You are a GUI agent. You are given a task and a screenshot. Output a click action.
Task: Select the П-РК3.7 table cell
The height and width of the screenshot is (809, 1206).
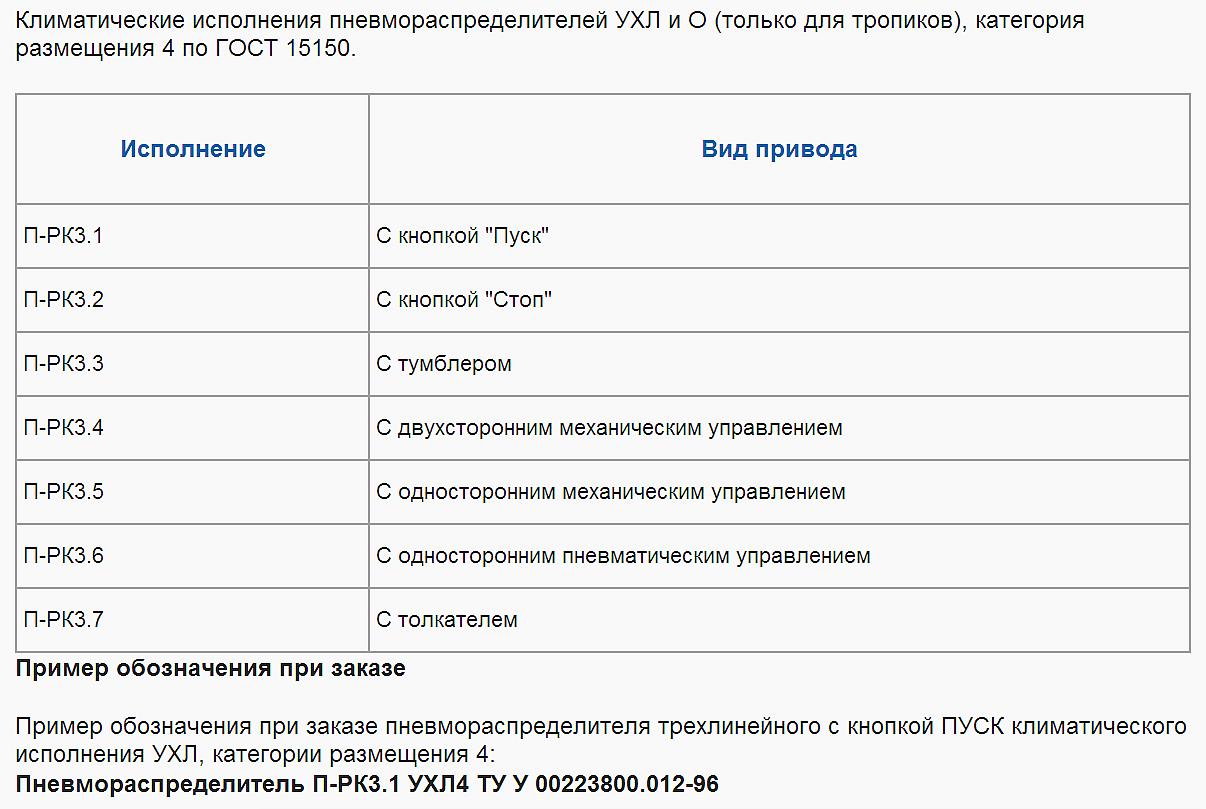193,620
